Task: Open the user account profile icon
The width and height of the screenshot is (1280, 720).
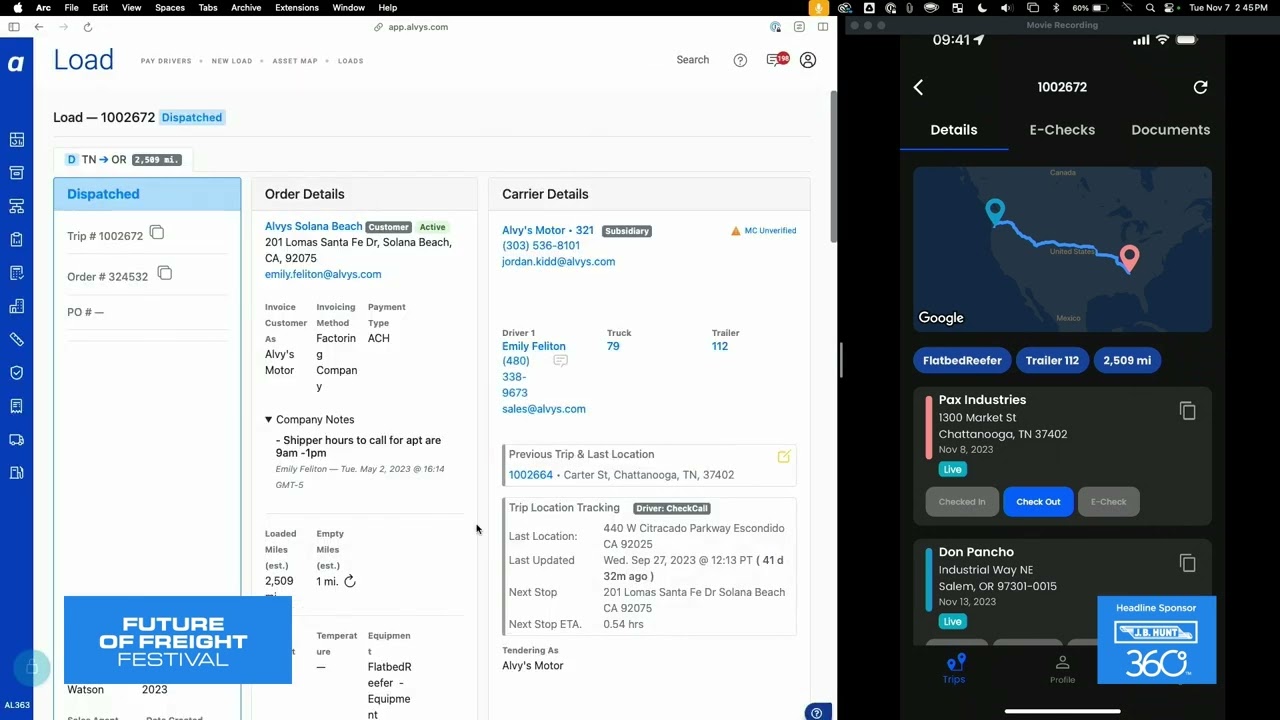Action: (808, 60)
